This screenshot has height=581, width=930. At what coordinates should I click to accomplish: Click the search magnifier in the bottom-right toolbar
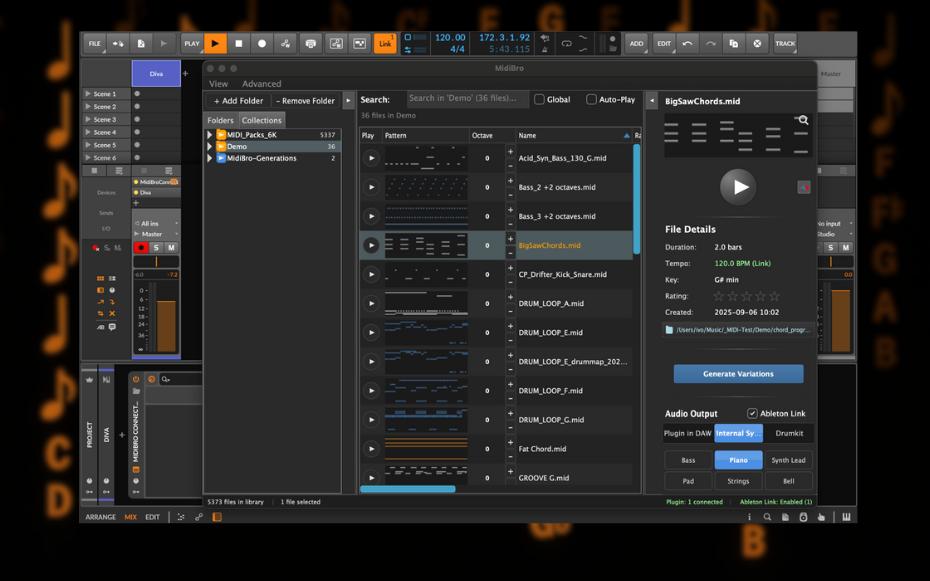(x=767, y=517)
